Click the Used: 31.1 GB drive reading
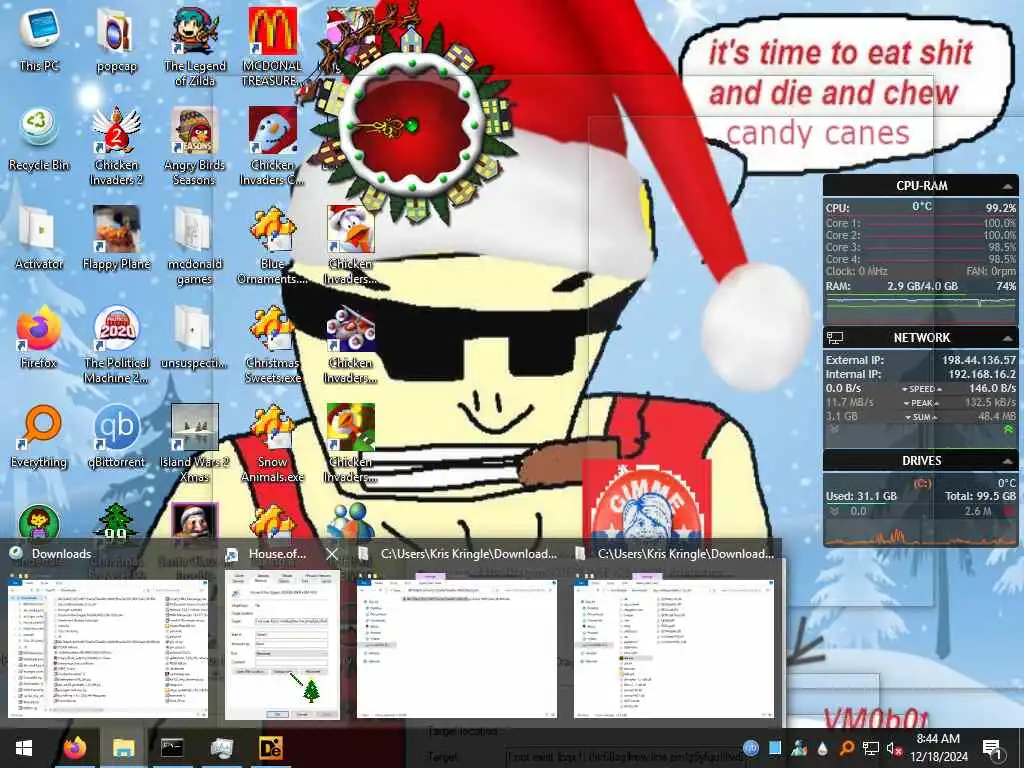This screenshot has width=1024, height=768. tap(861, 496)
